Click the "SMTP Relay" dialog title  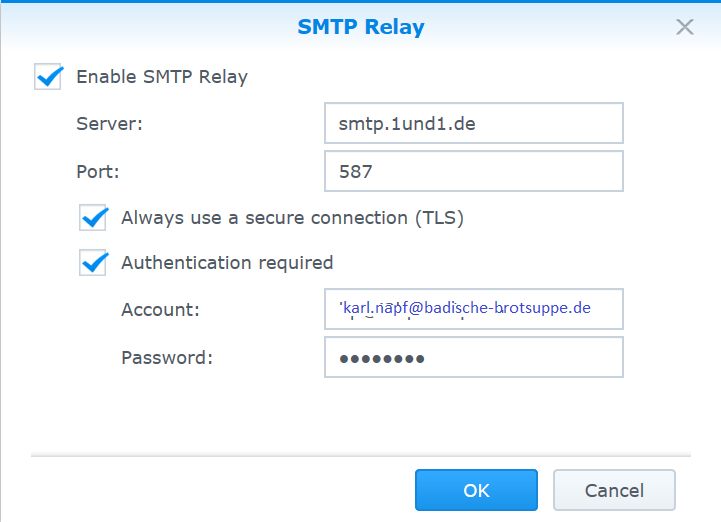(x=360, y=27)
